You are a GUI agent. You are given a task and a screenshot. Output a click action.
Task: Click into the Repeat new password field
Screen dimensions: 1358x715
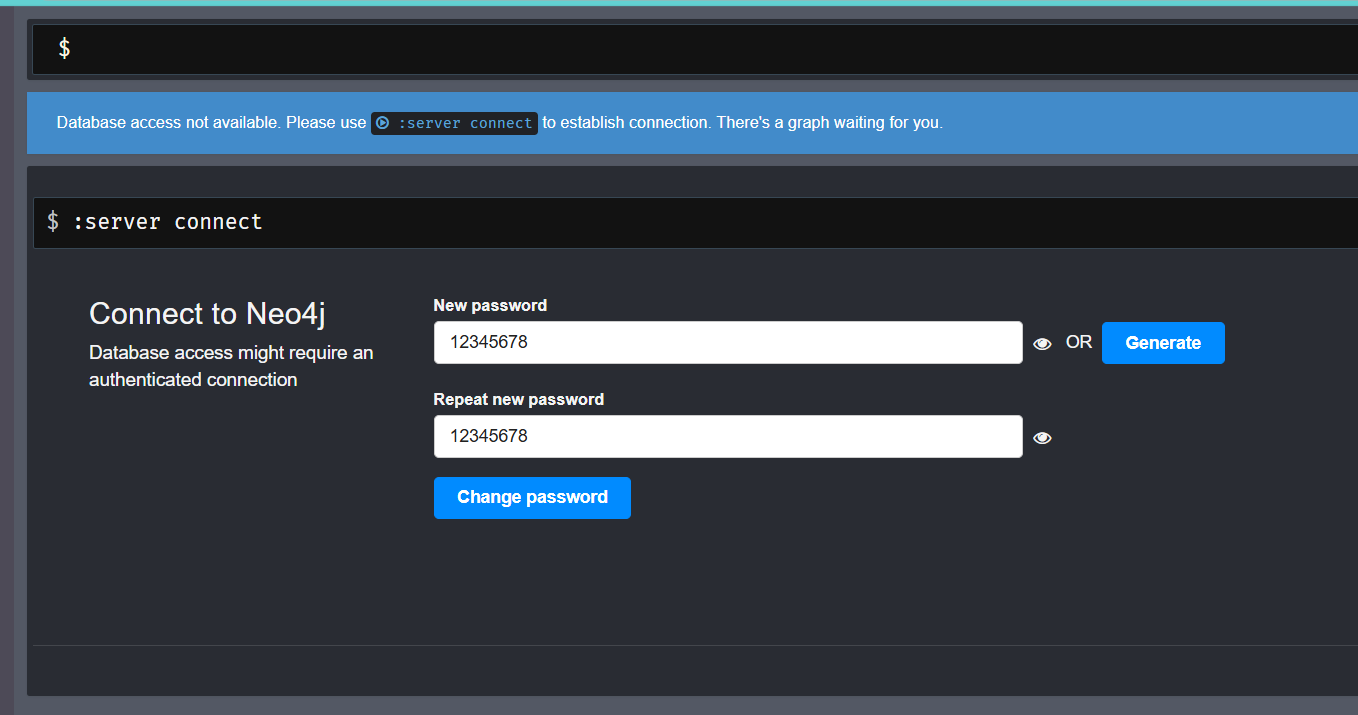[x=728, y=436]
